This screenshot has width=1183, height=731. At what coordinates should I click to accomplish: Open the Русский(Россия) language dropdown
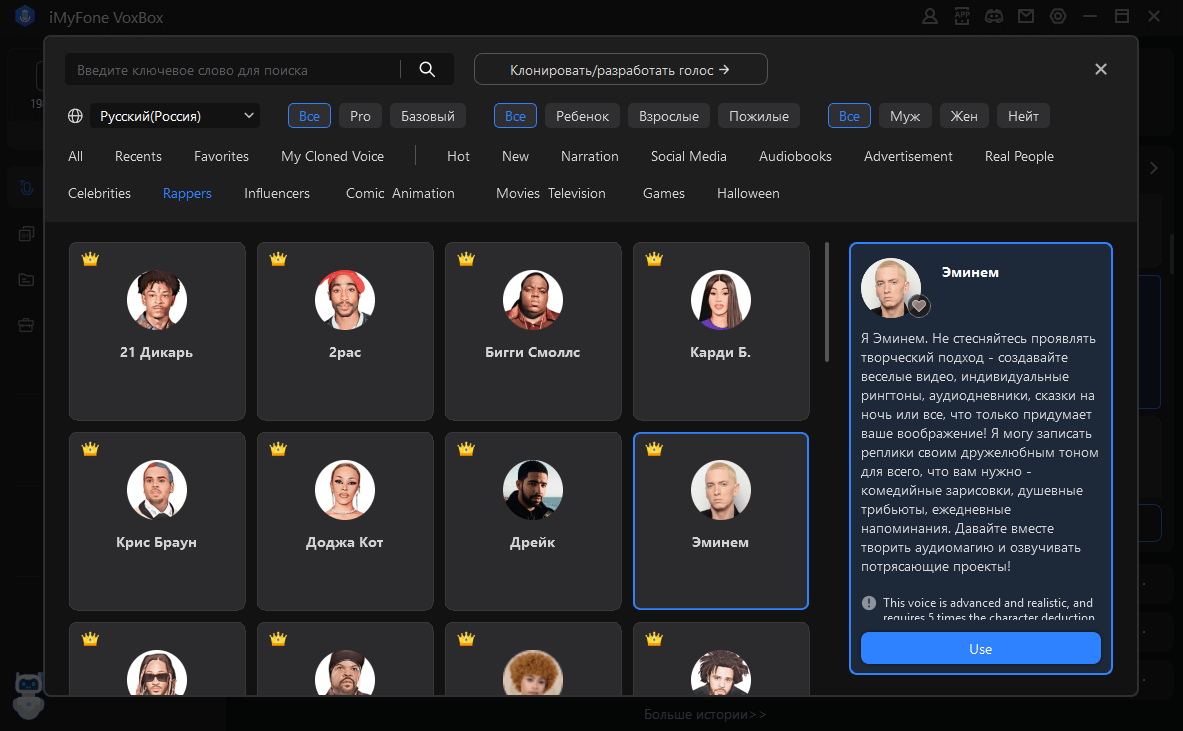click(175, 116)
